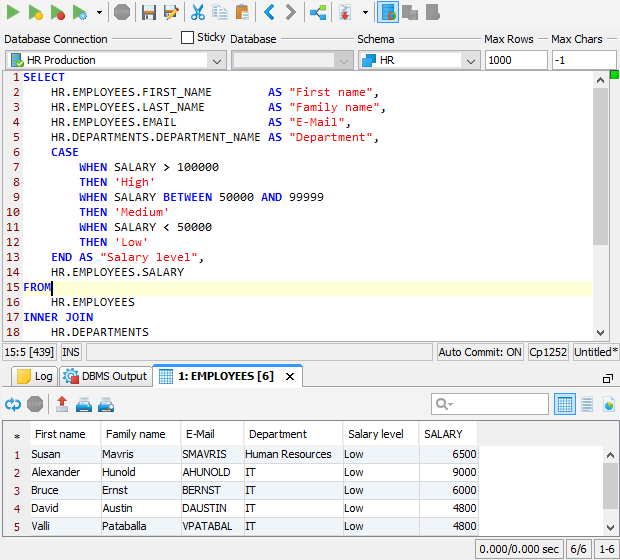Enable the Sticky checkbox
This screenshot has height=560, width=620.
[x=188, y=38]
